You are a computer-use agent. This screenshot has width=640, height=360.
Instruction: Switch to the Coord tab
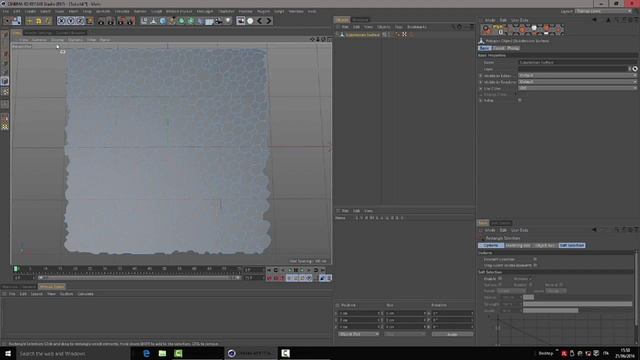[499, 48]
